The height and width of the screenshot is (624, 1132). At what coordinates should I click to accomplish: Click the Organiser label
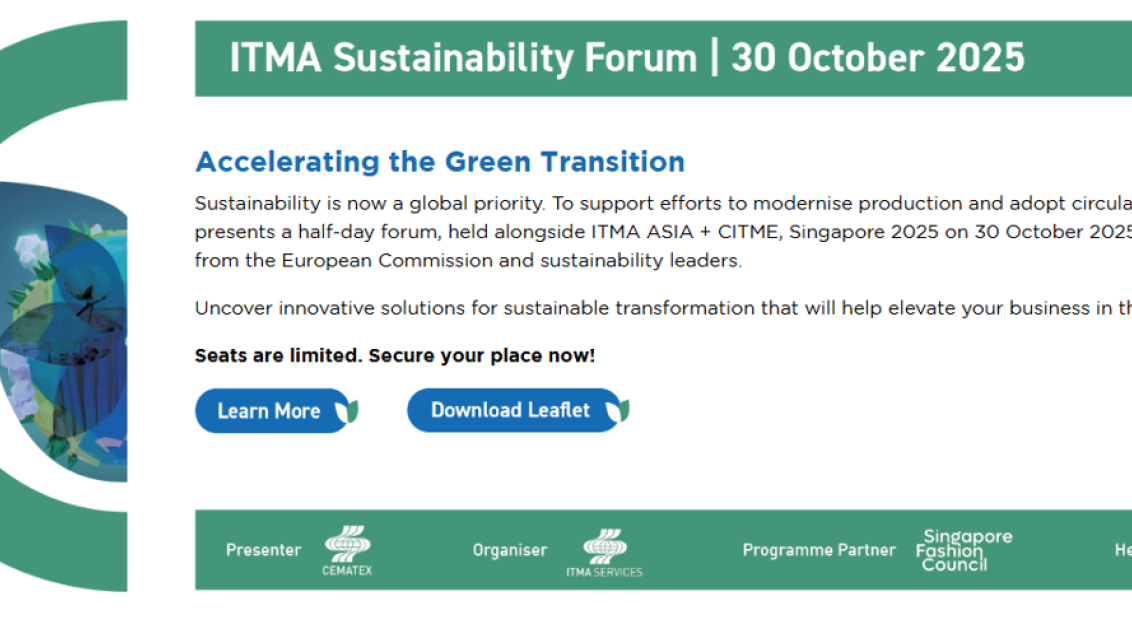pyautogui.click(x=510, y=550)
